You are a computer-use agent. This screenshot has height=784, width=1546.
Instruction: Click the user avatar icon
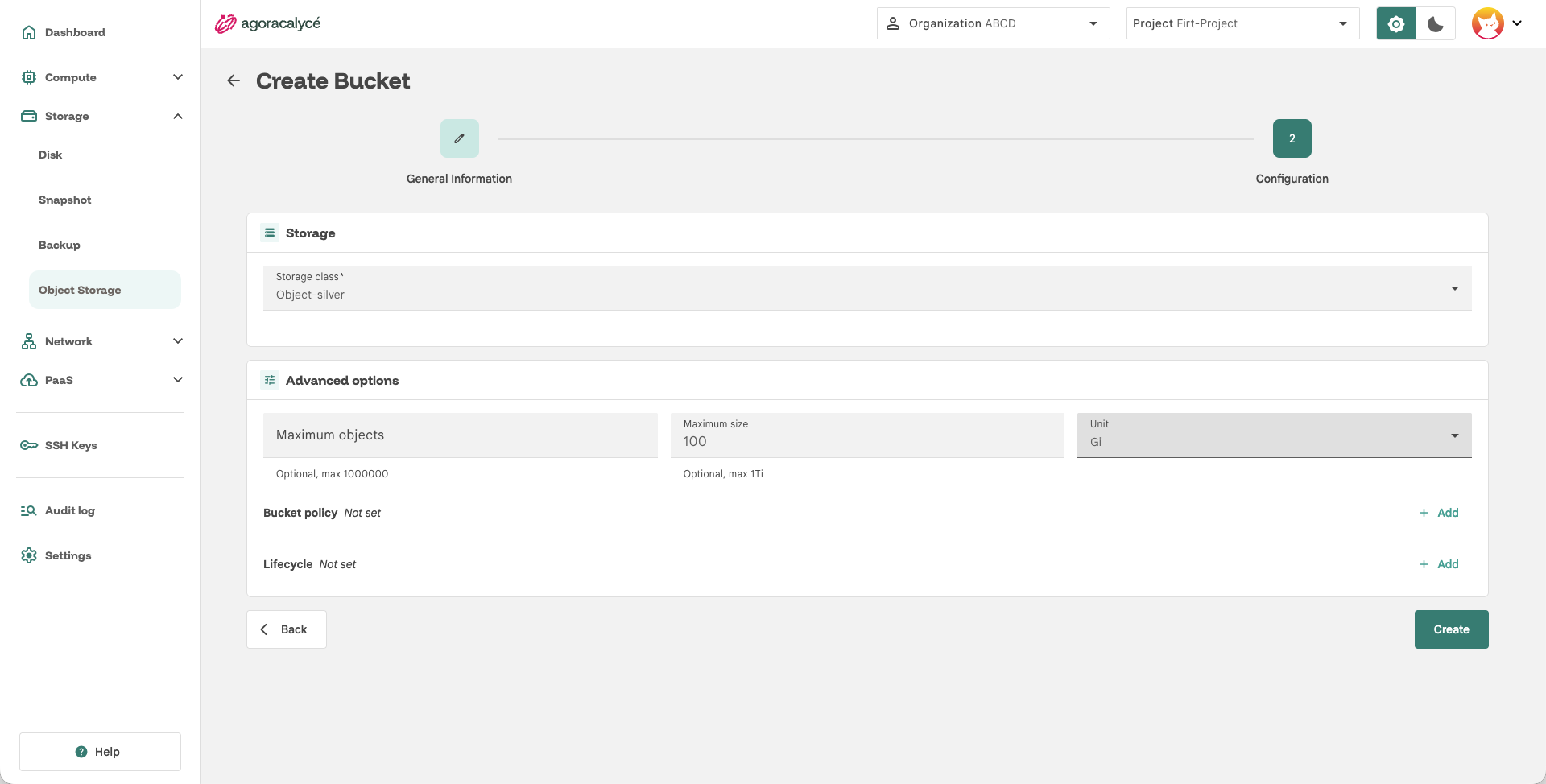[x=1488, y=23]
